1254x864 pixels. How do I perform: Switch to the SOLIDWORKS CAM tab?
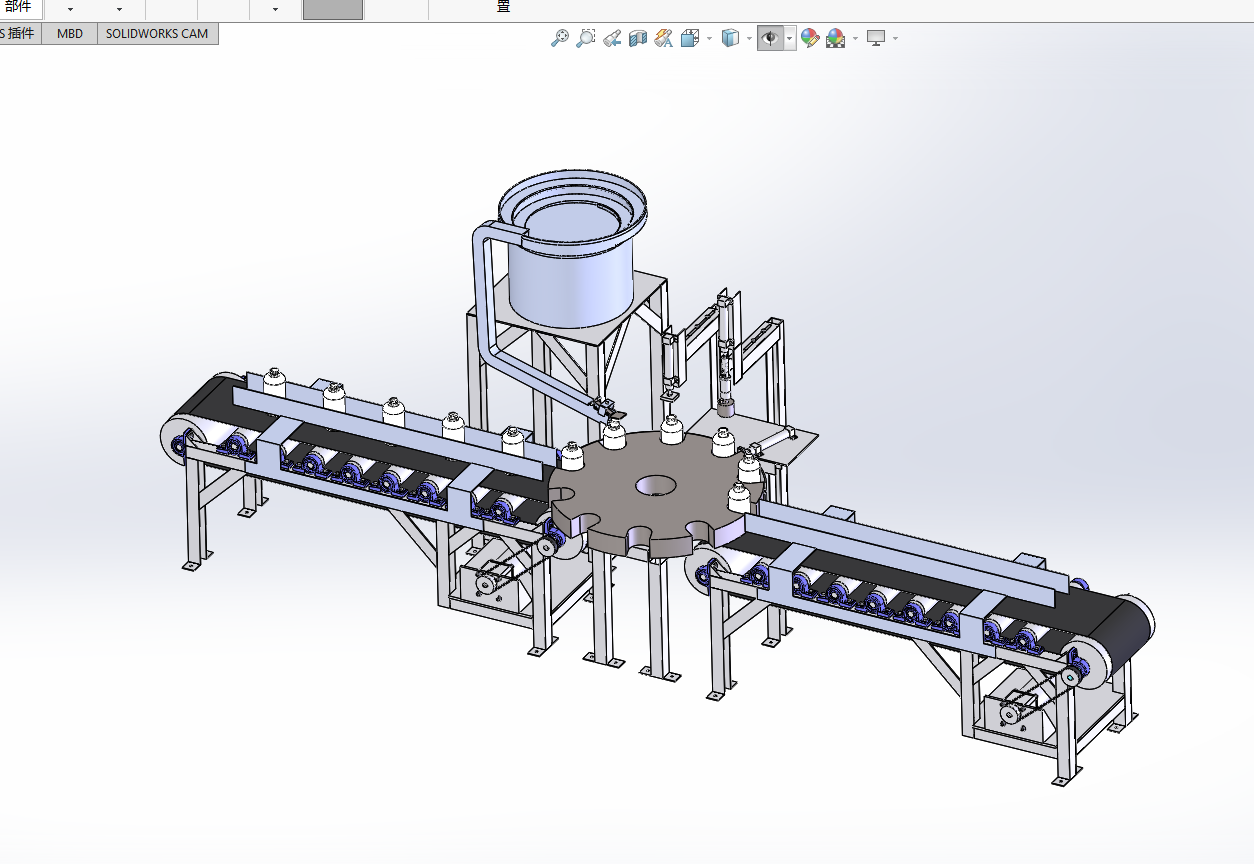coord(158,33)
